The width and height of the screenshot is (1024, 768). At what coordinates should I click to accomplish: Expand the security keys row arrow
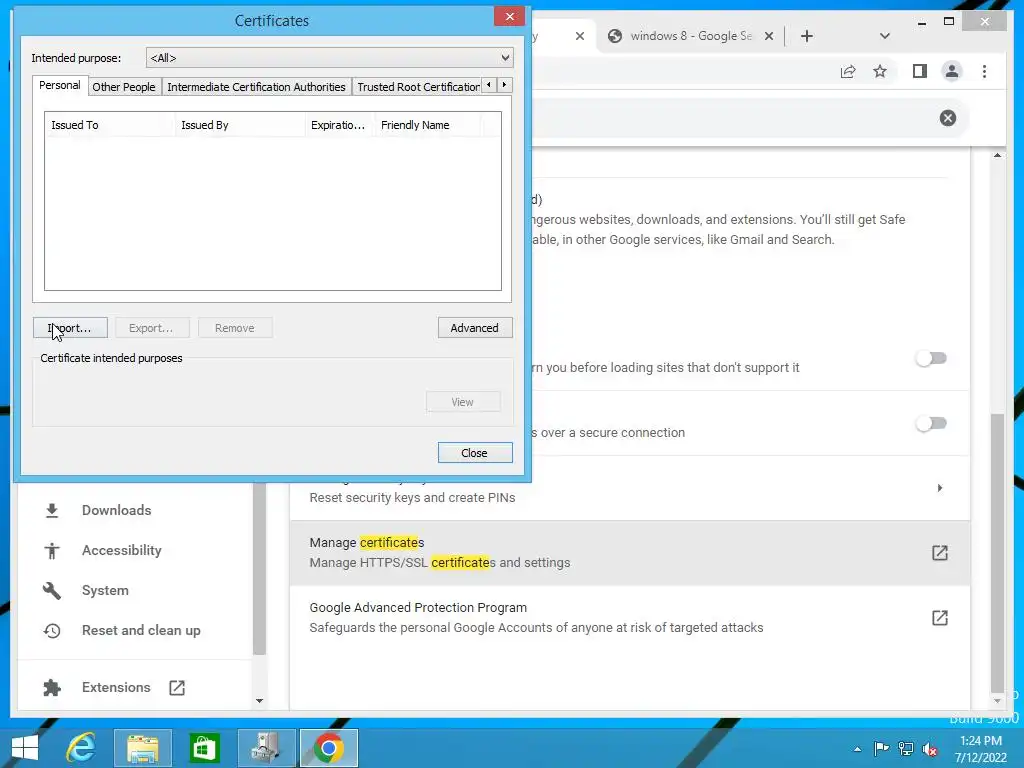(x=939, y=488)
